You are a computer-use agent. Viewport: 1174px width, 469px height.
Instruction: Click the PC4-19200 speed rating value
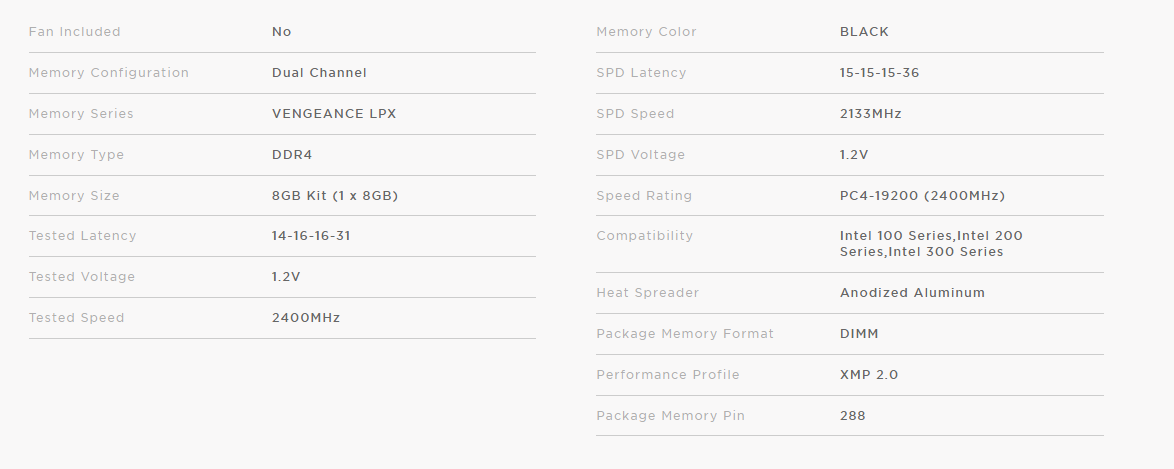922,196
